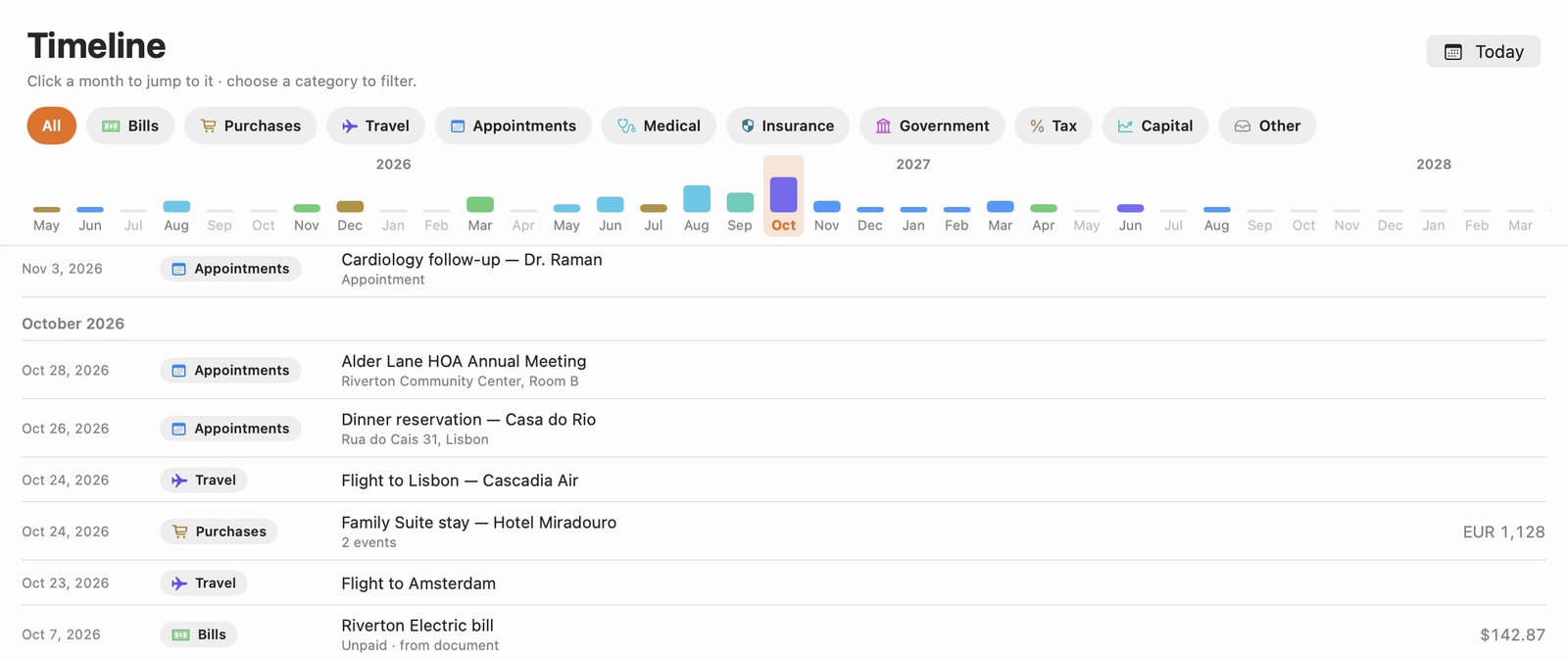1568x659 pixels.
Task: Click the Oct 23, 2026 date
Action: click(x=66, y=583)
